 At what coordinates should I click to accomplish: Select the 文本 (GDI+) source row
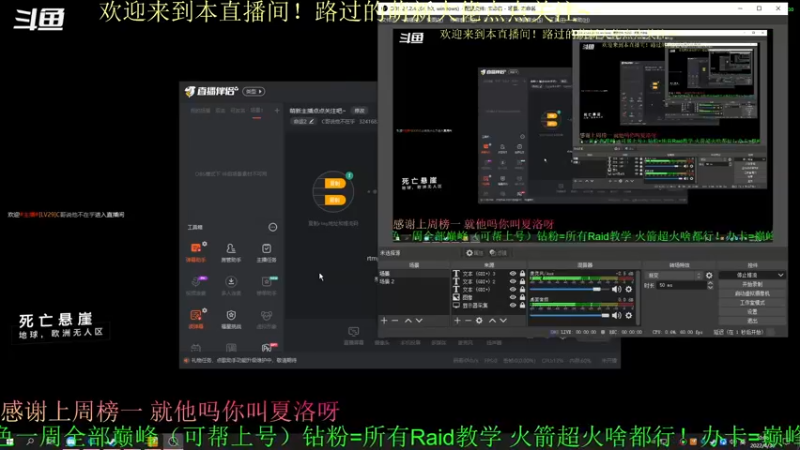click(x=489, y=289)
